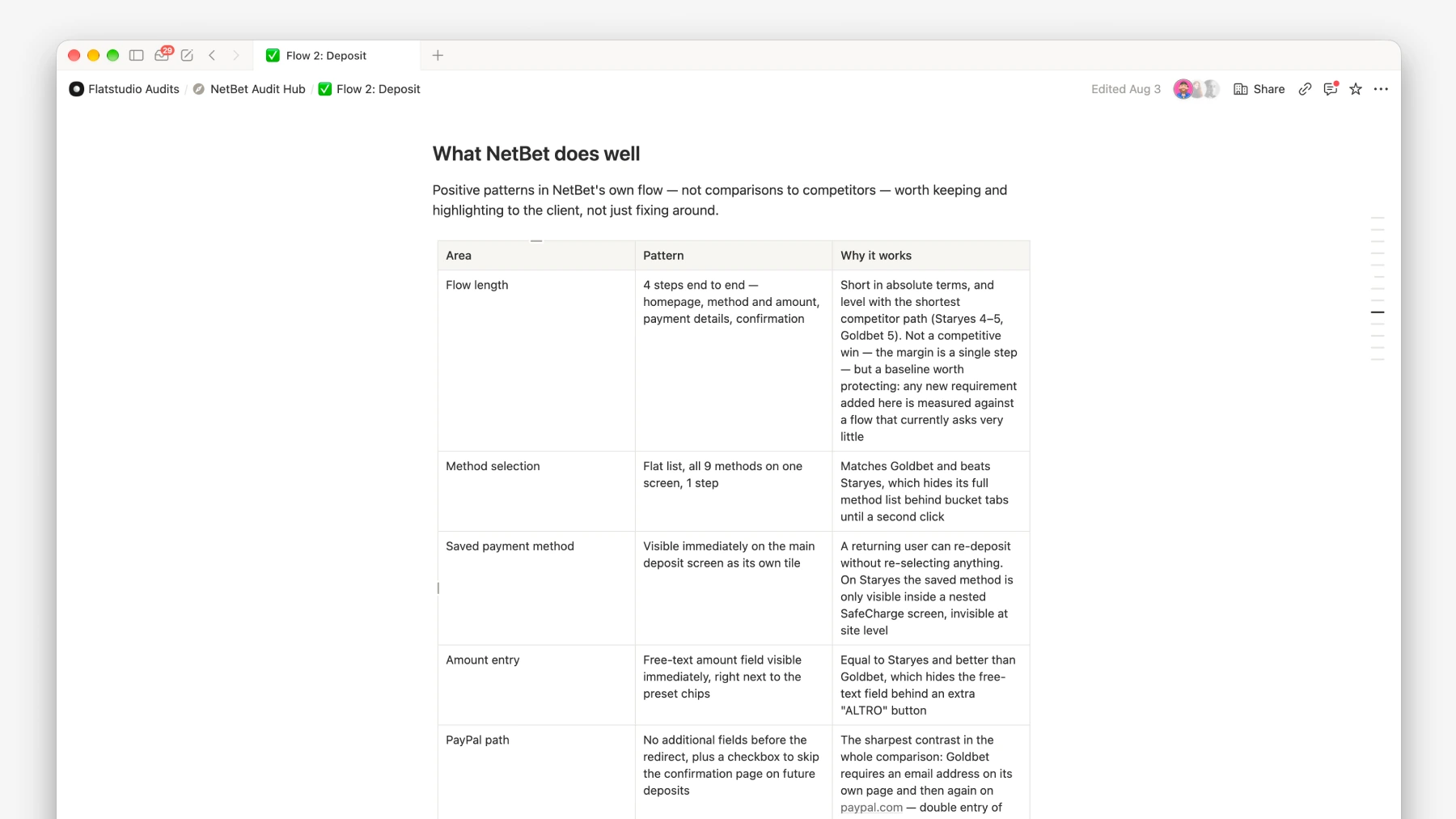
Task: Click the 'Free-text amount field' cell
Action: [x=734, y=685]
